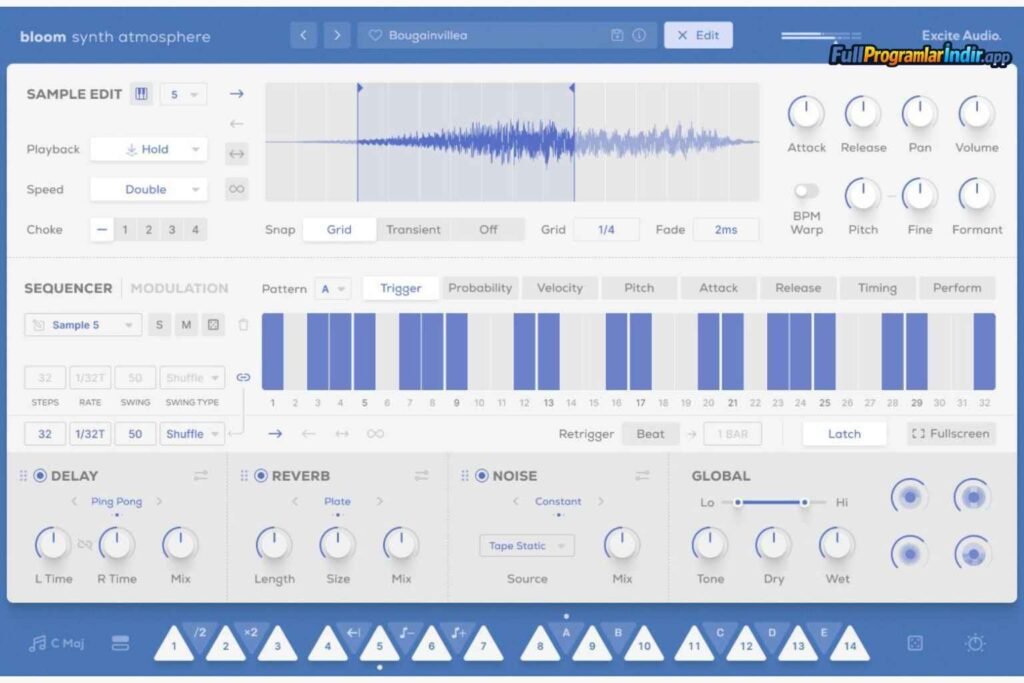The width and height of the screenshot is (1024, 683).
Task: Select the Probability sequencer tab
Action: (x=480, y=287)
